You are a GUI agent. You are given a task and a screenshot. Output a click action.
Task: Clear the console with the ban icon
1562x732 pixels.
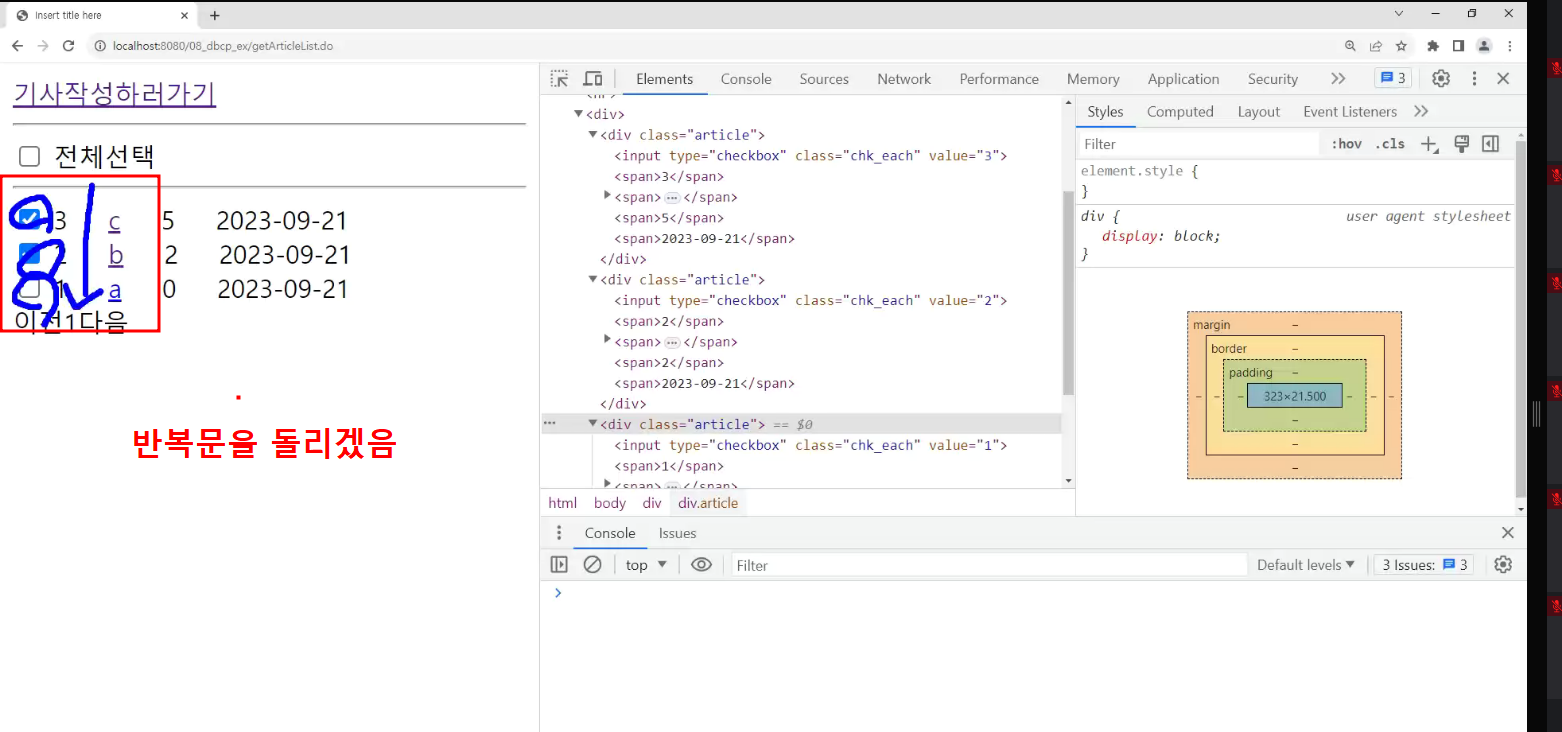click(593, 565)
